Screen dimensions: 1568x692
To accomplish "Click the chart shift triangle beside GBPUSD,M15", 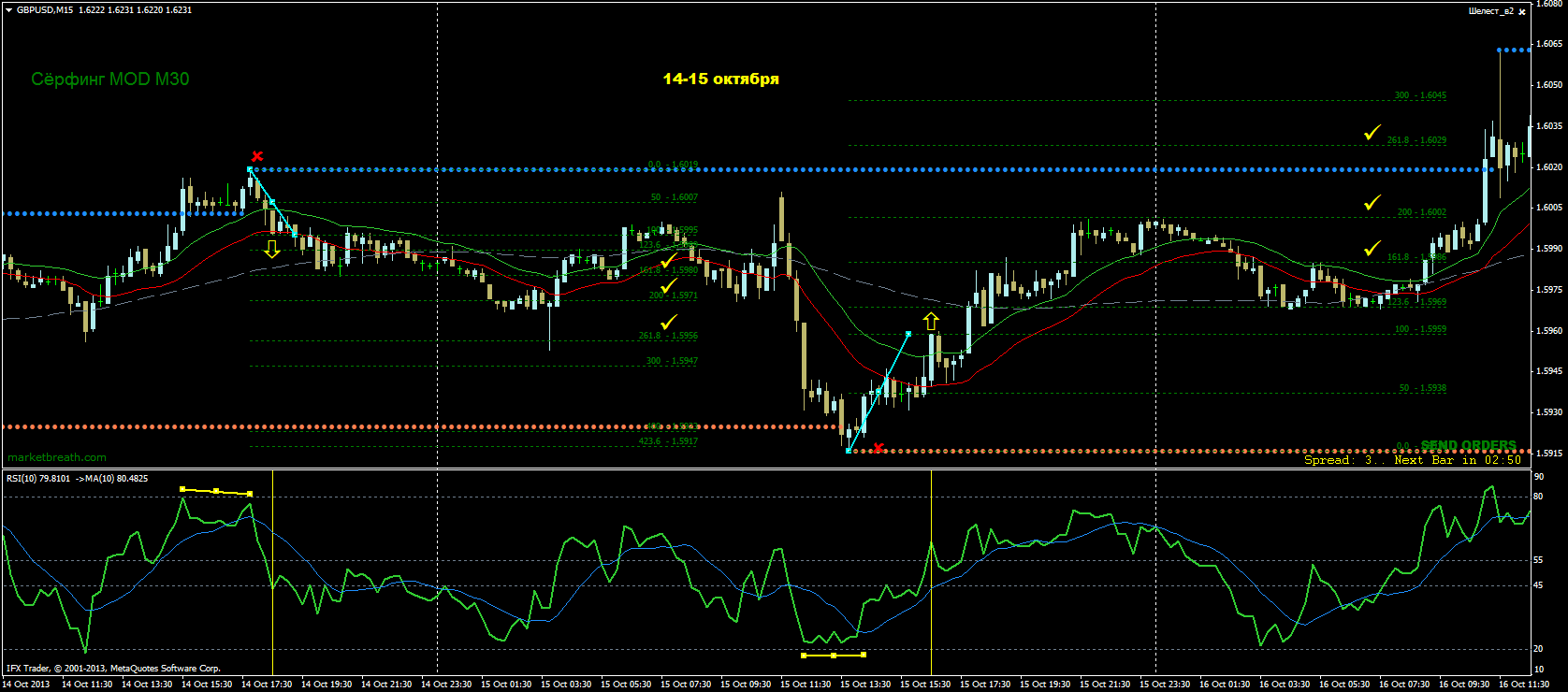I will [8, 9].
